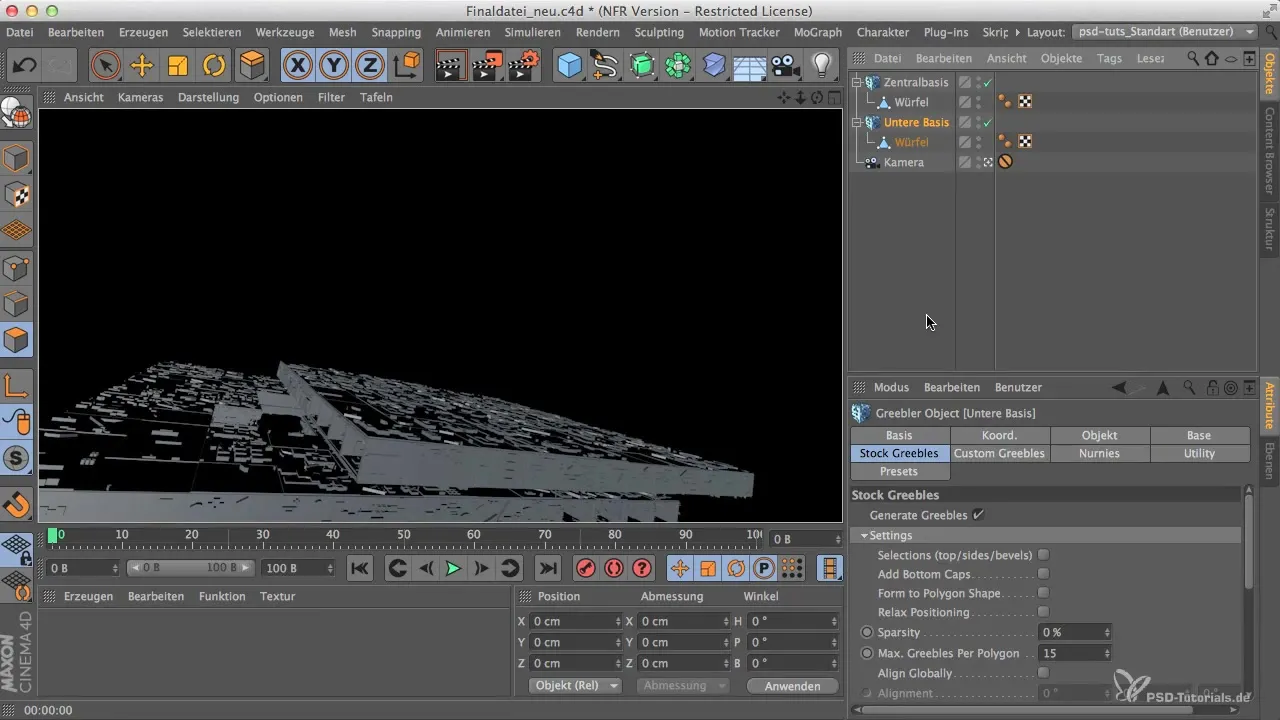This screenshot has height=720, width=1280.
Task: Click Sparsity value stepper
Action: point(1107,632)
